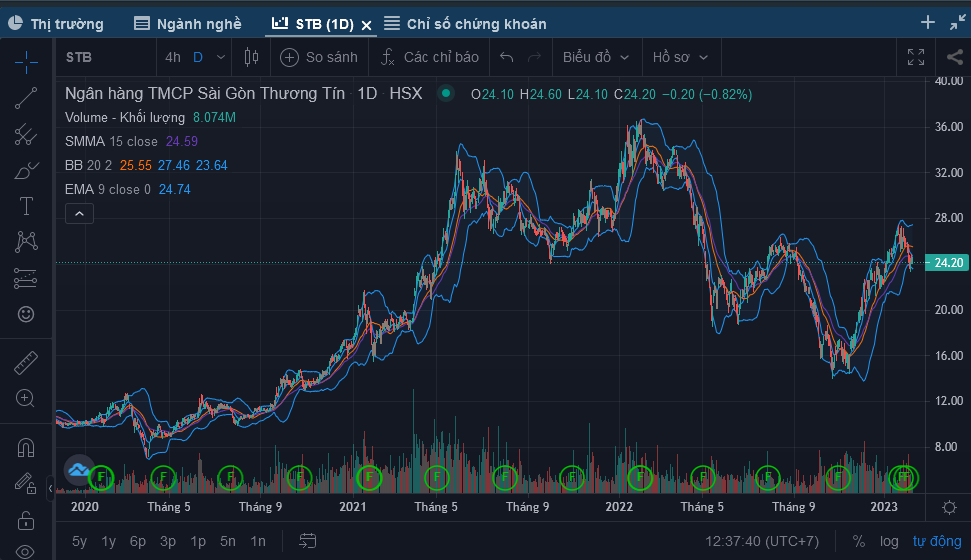Select the text annotation tool
This screenshot has height=560, width=971.
click(x=26, y=206)
